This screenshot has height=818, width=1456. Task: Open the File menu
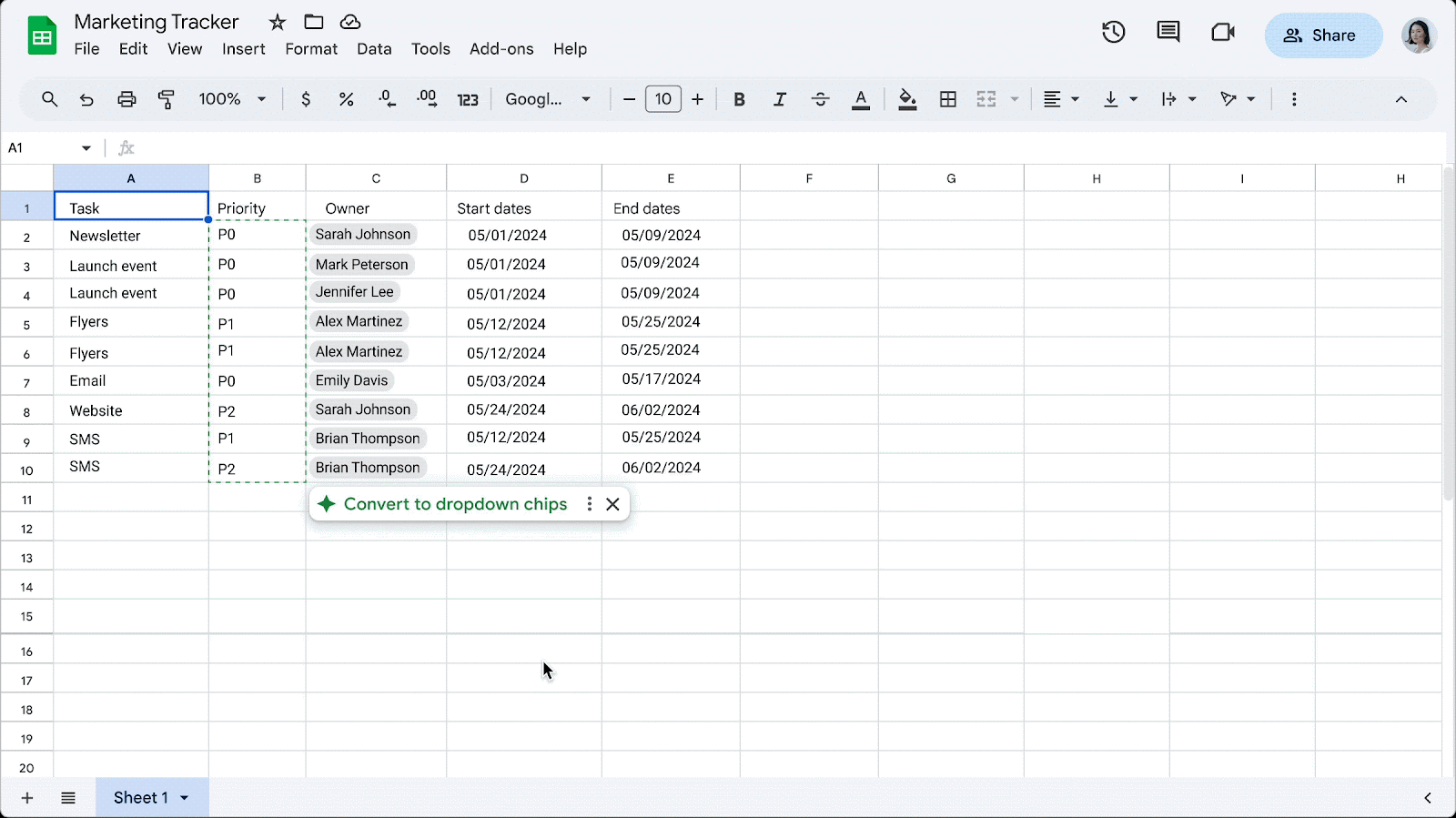coord(87,49)
